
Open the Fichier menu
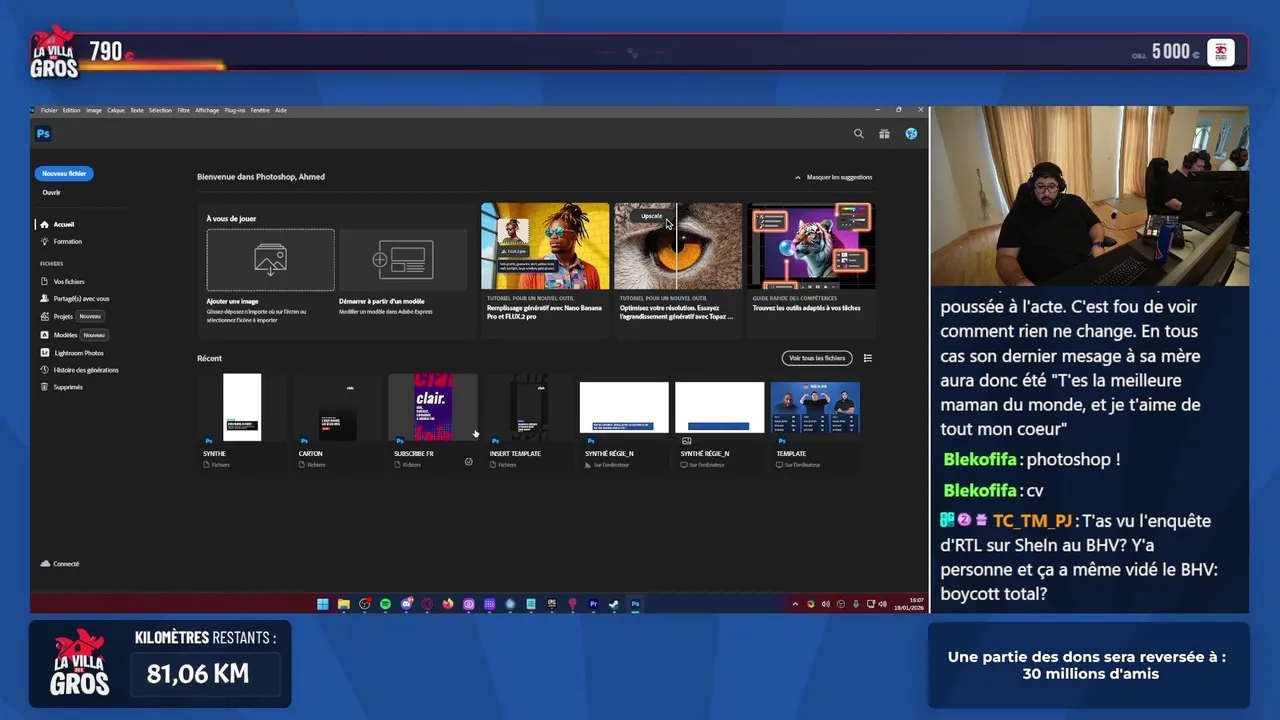coord(49,110)
